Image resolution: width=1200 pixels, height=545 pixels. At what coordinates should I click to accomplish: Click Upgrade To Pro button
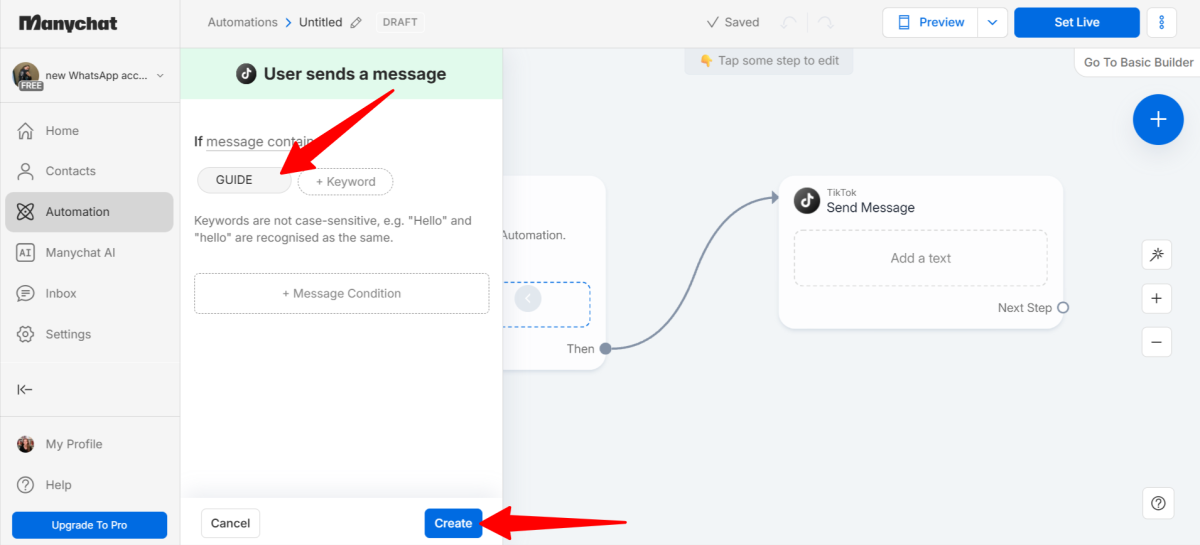(89, 525)
